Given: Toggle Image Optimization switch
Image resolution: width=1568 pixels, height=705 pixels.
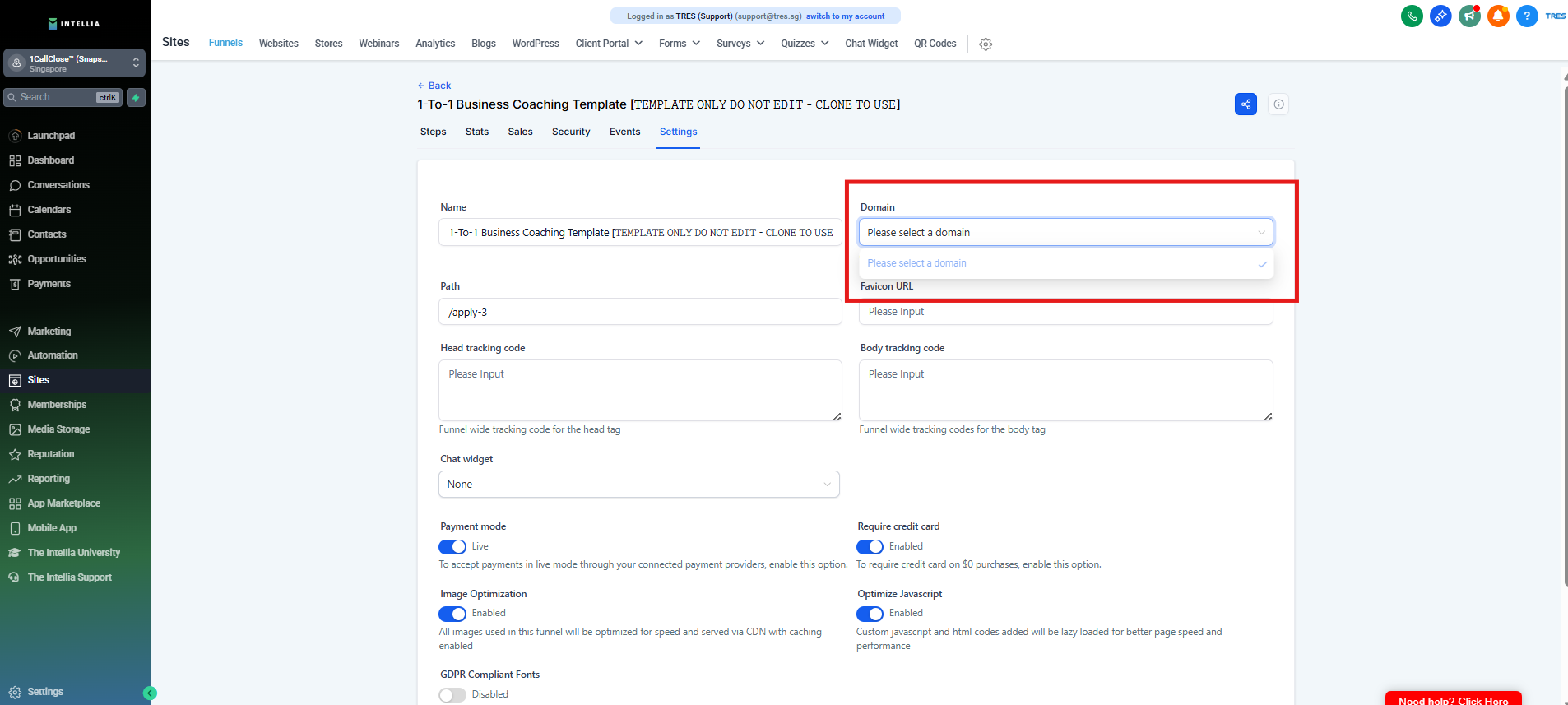Looking at the screenshot, I should pyautogui.click(x=452, y=614).
